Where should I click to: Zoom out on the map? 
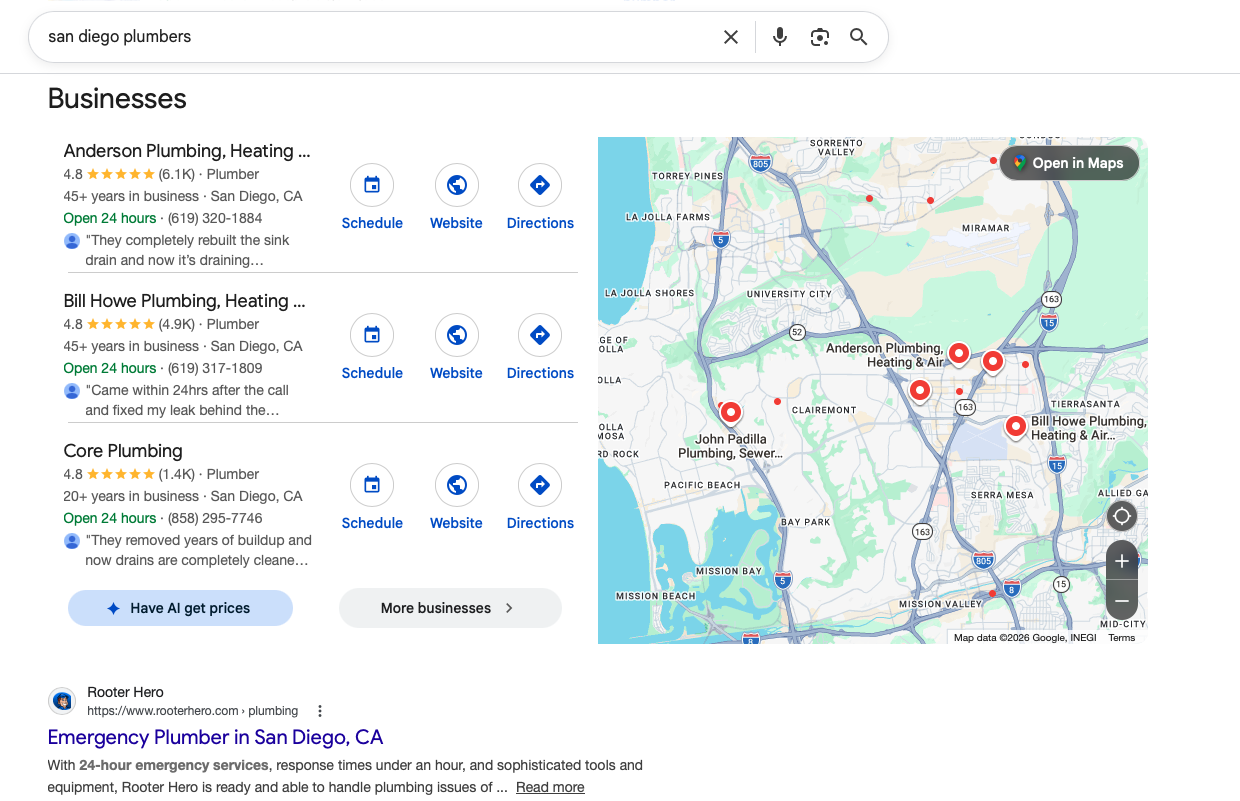[1122, 601]
